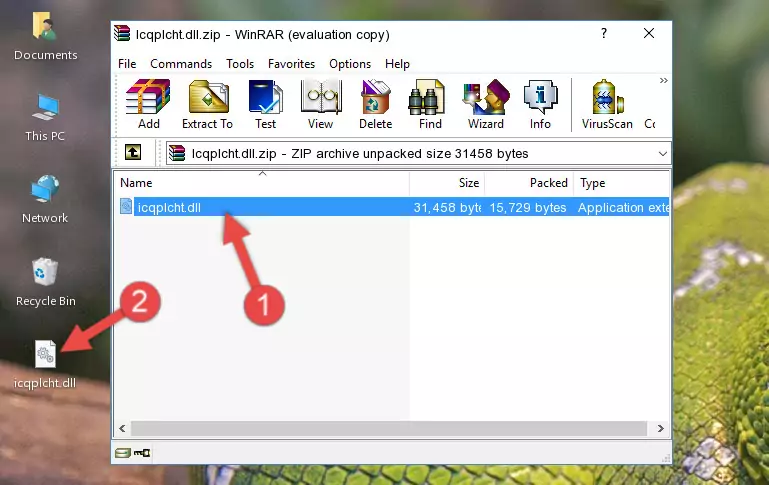This screenshot has height=485, width=769.
Task: Open the File menu
Action: point(127,64)
